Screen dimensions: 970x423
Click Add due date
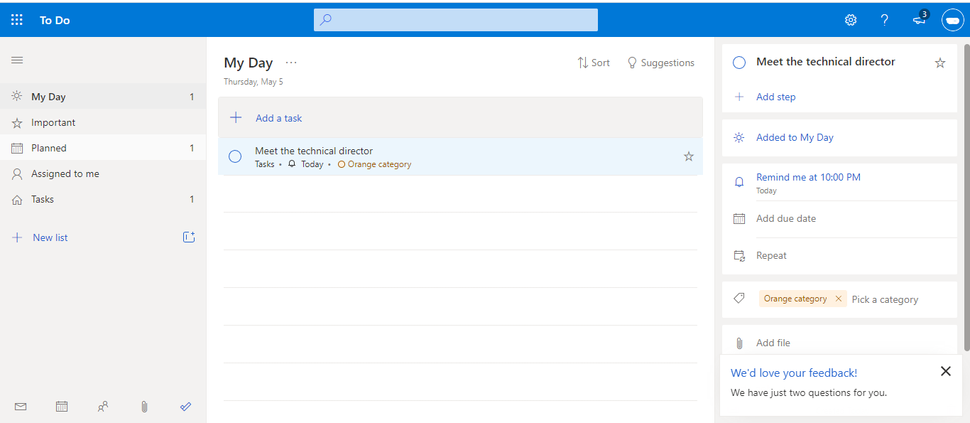click(x=785, y=218)
